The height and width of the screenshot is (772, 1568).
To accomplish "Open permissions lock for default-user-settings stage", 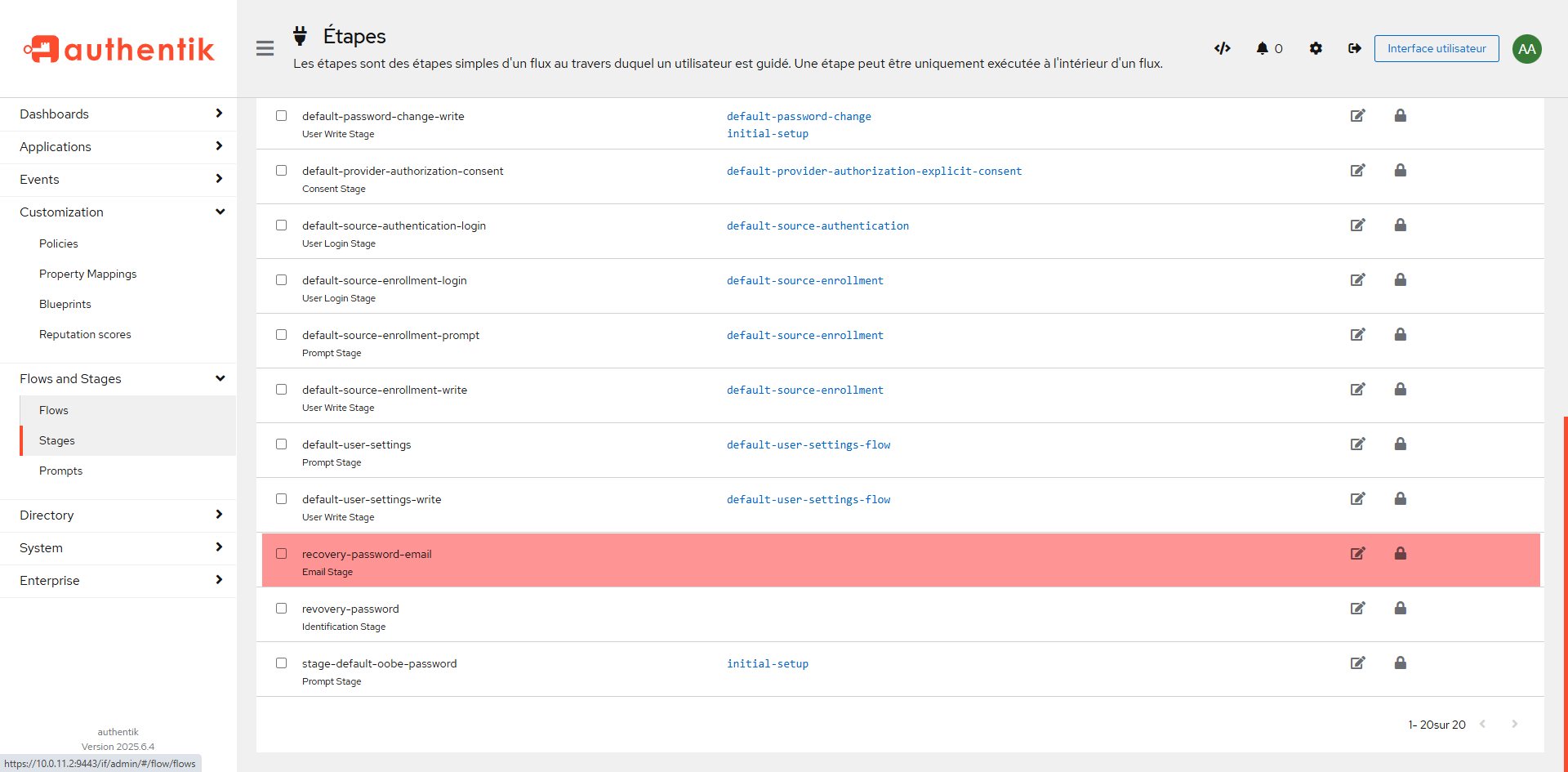I will [x=1400, y=444].
